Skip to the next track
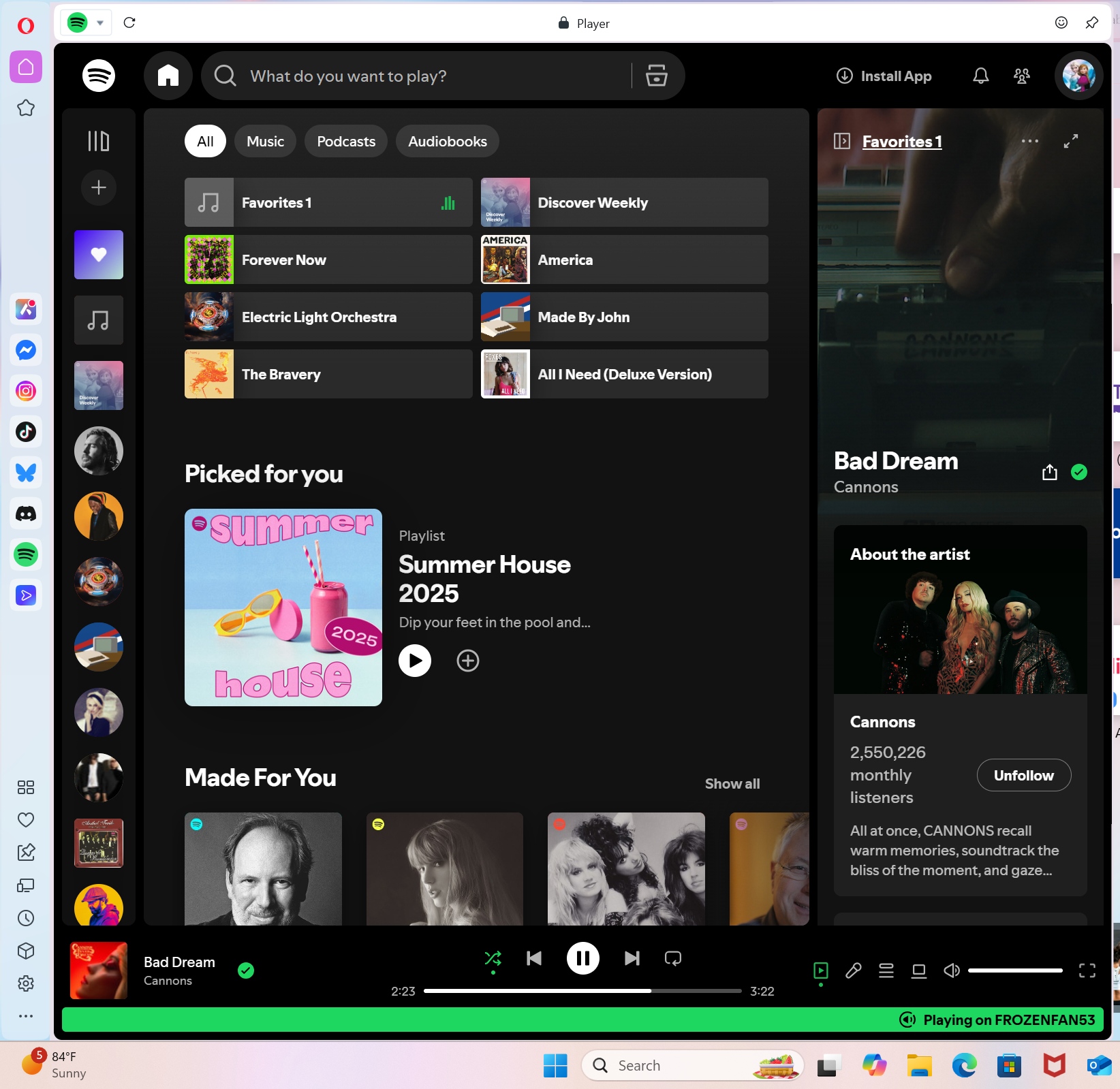 click(632, 958)
